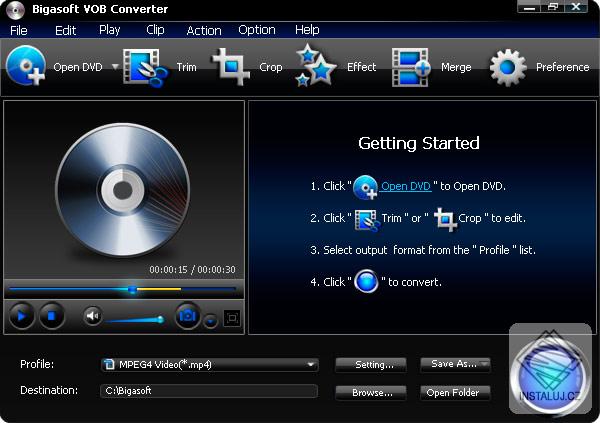Click the disc preview area
Image resolution: width=600 pixels, height=423 pixels.
[x=123, y=190]
